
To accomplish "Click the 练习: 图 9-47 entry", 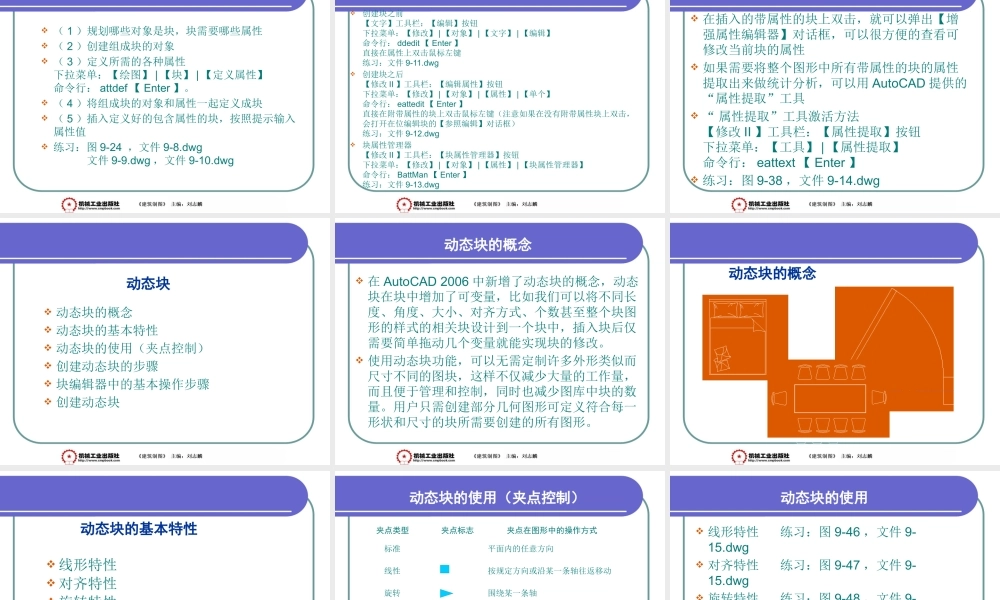I will click(x=848, y=565).
